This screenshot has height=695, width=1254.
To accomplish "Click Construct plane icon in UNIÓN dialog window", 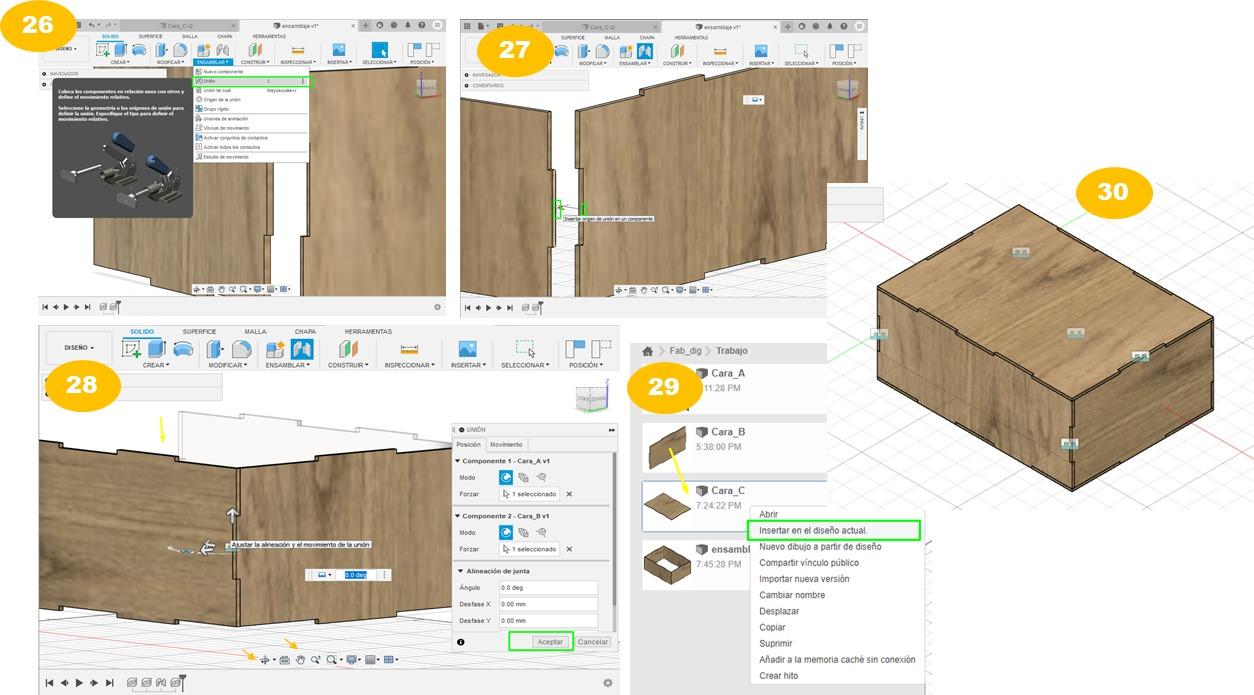I will click(x=348, y=349).
